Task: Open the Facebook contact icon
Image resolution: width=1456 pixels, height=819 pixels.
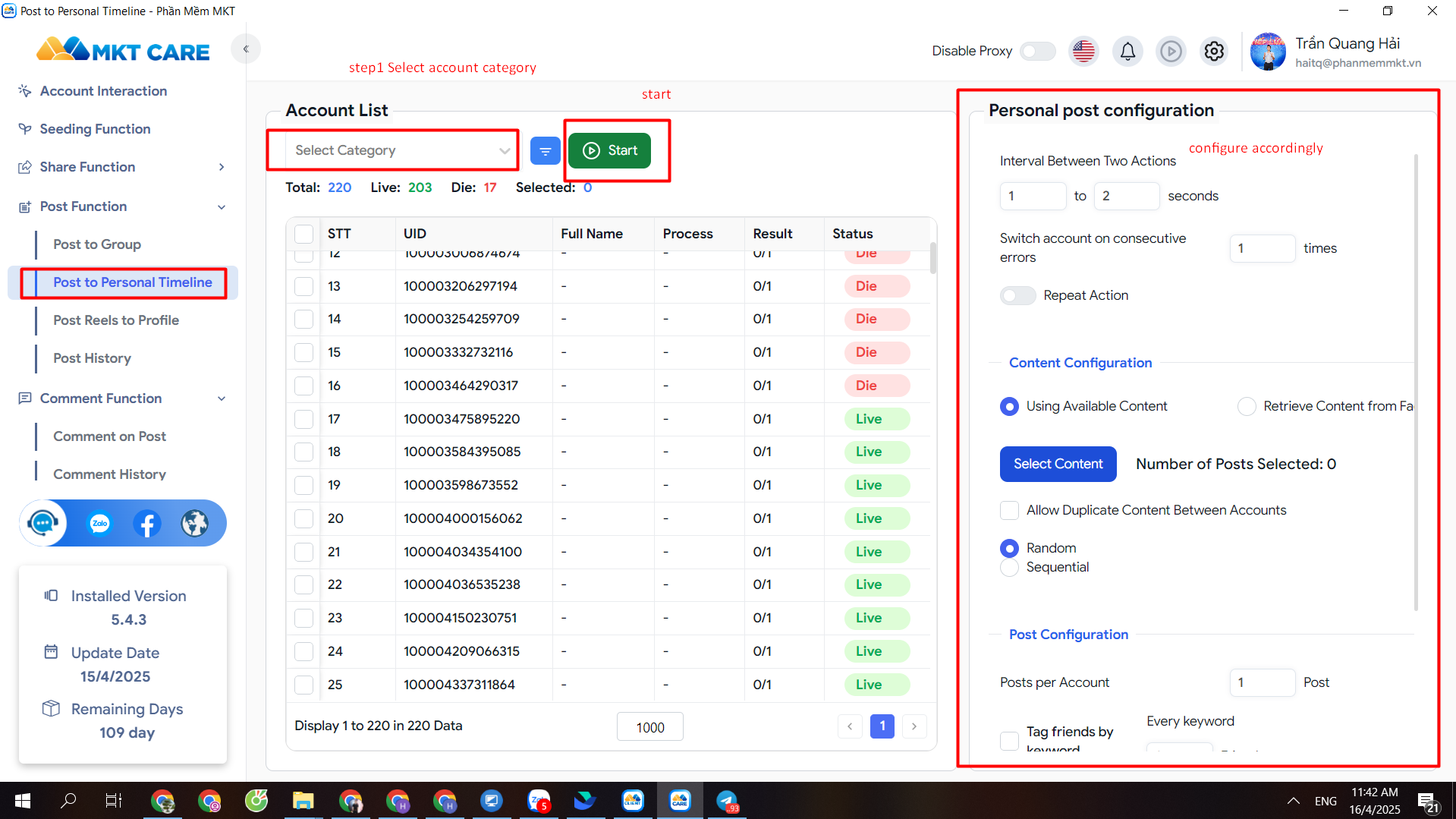Action: 147,523
